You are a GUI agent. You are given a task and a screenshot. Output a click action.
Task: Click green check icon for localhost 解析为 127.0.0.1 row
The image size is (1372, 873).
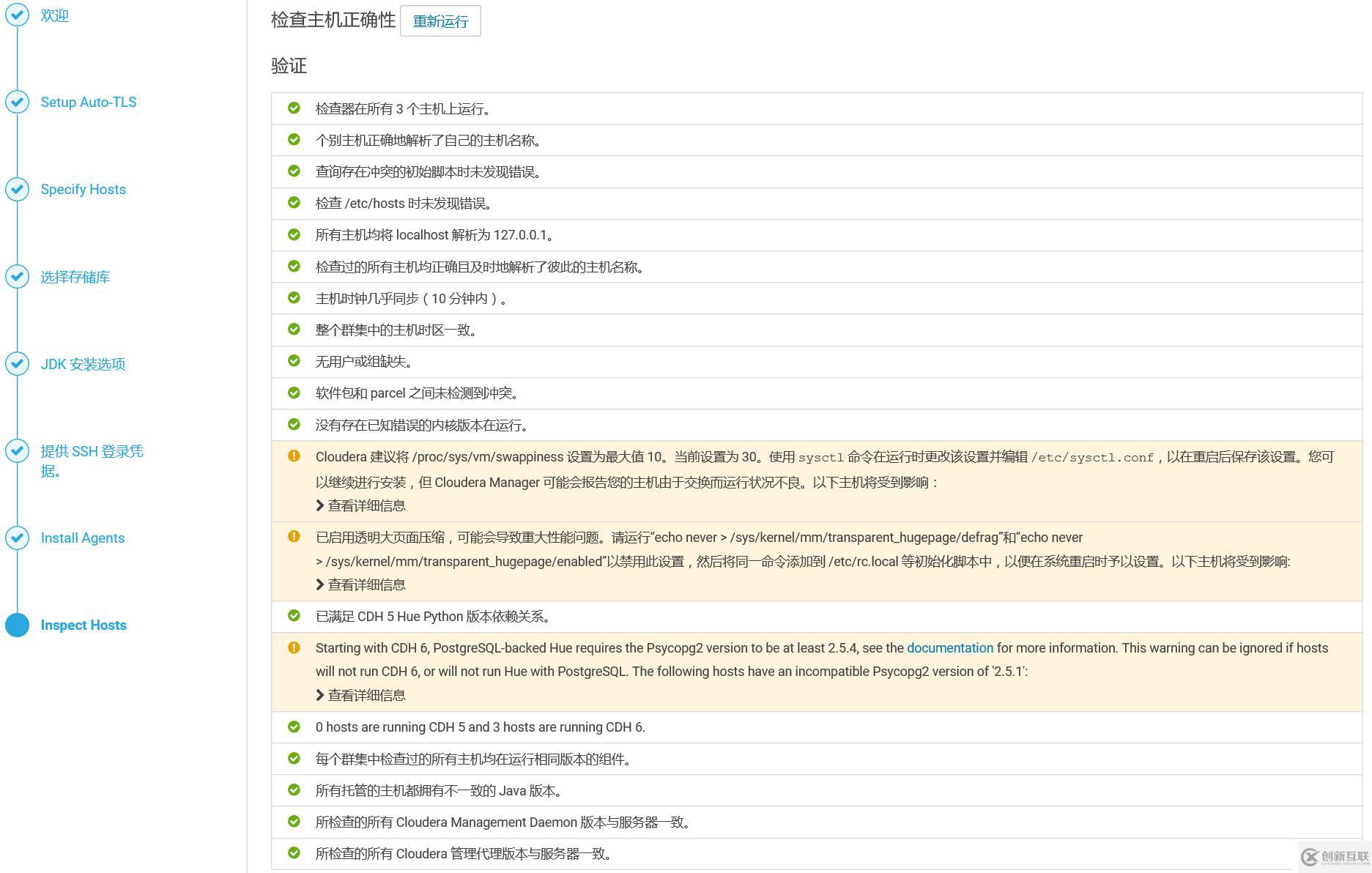(294, 234)
